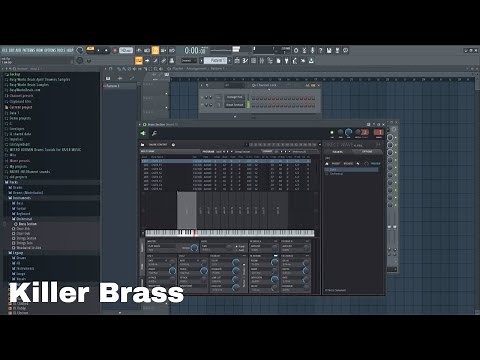Viewport: 480px width, 360px height.
Task: Click the red Record button
Action: 115,50
